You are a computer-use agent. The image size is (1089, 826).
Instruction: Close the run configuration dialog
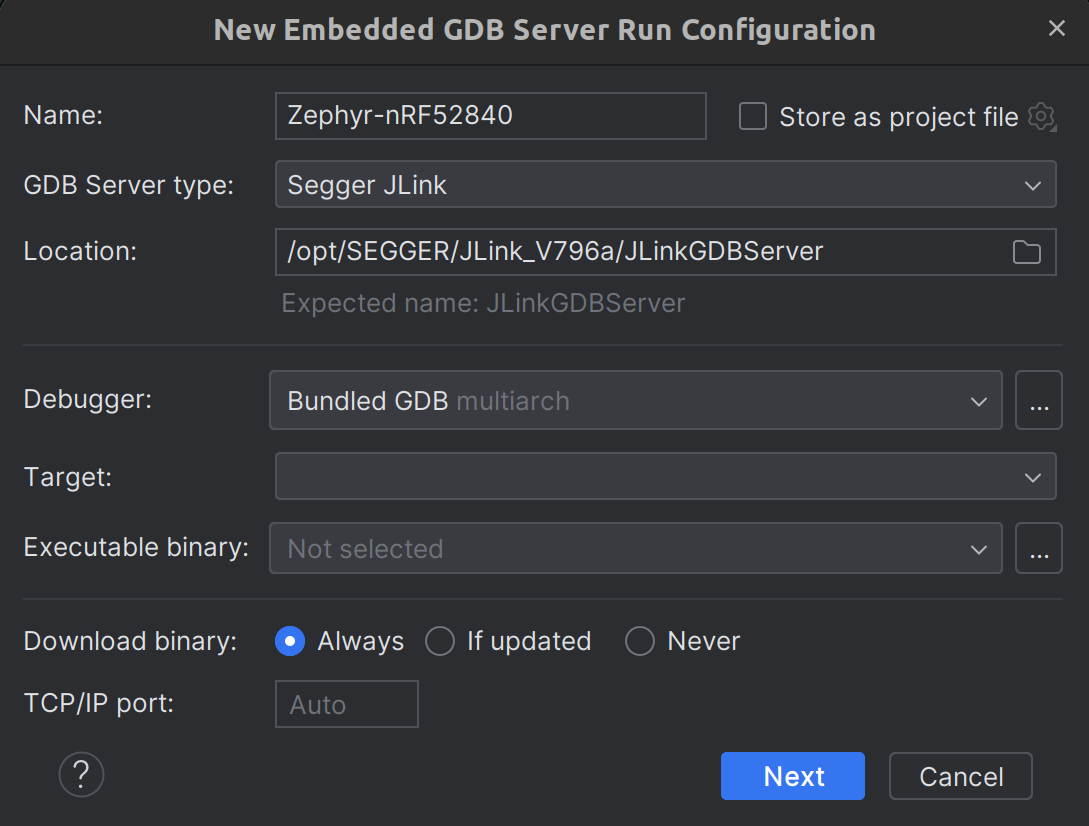tap(1056, 28)
